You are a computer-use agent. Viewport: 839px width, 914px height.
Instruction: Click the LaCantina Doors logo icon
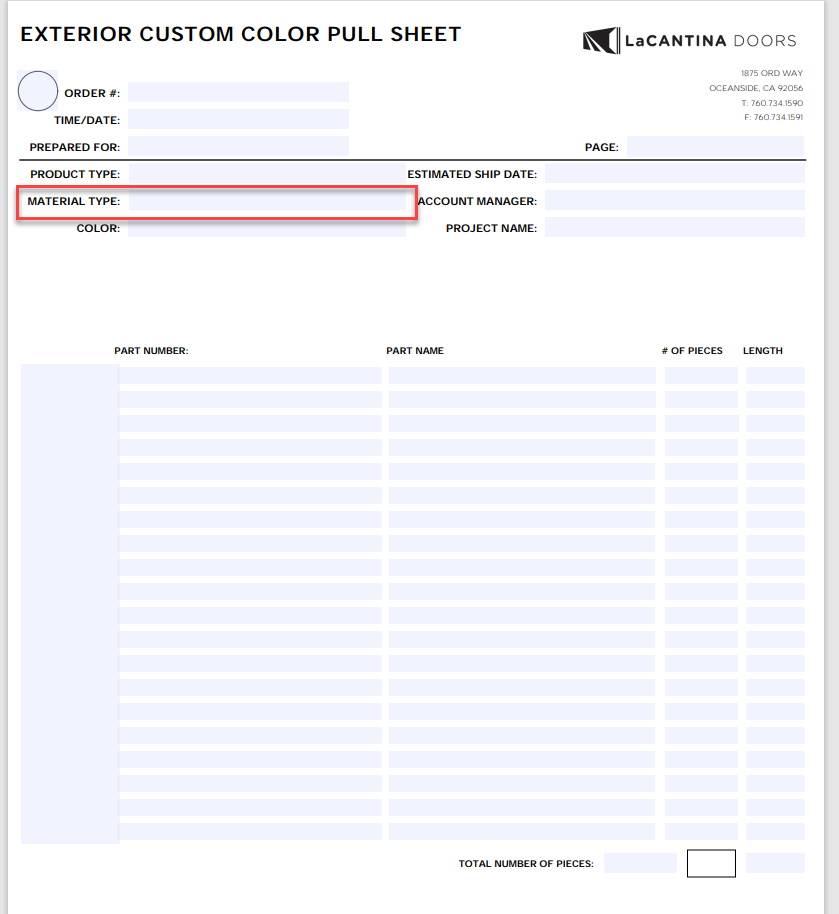[602, 41]
